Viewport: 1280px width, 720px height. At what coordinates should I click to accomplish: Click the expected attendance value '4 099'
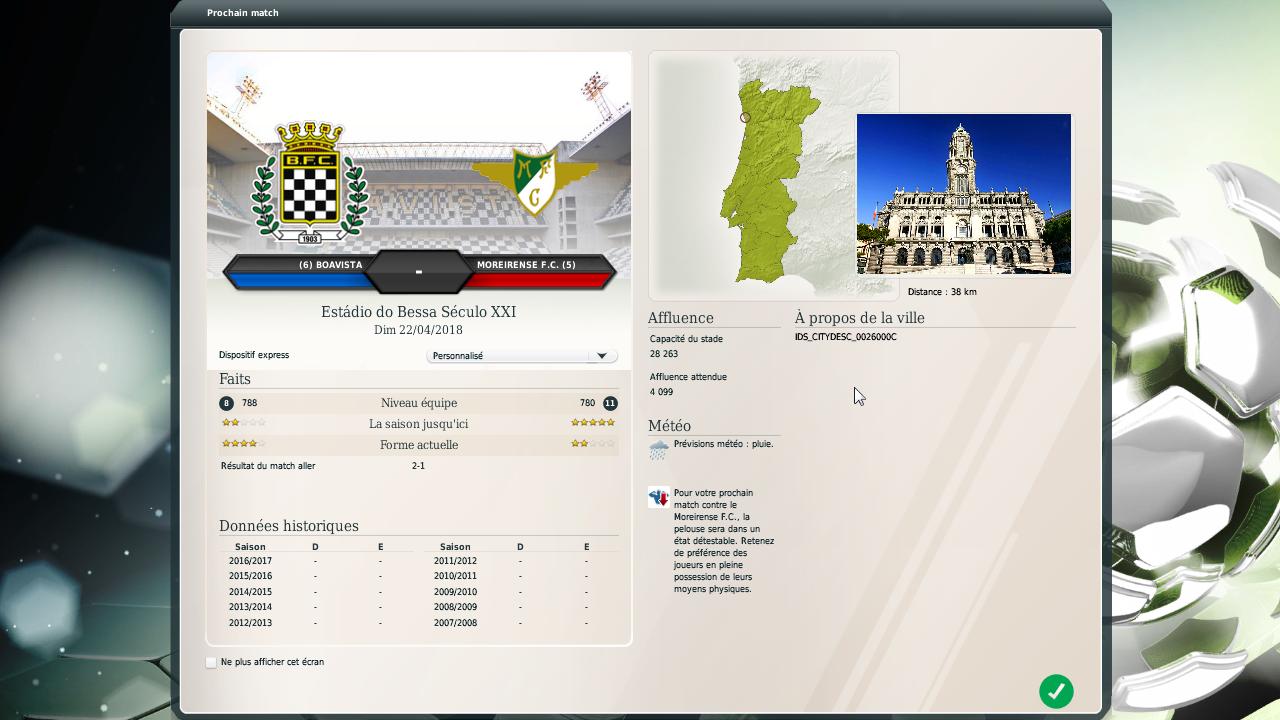[661, 392]
